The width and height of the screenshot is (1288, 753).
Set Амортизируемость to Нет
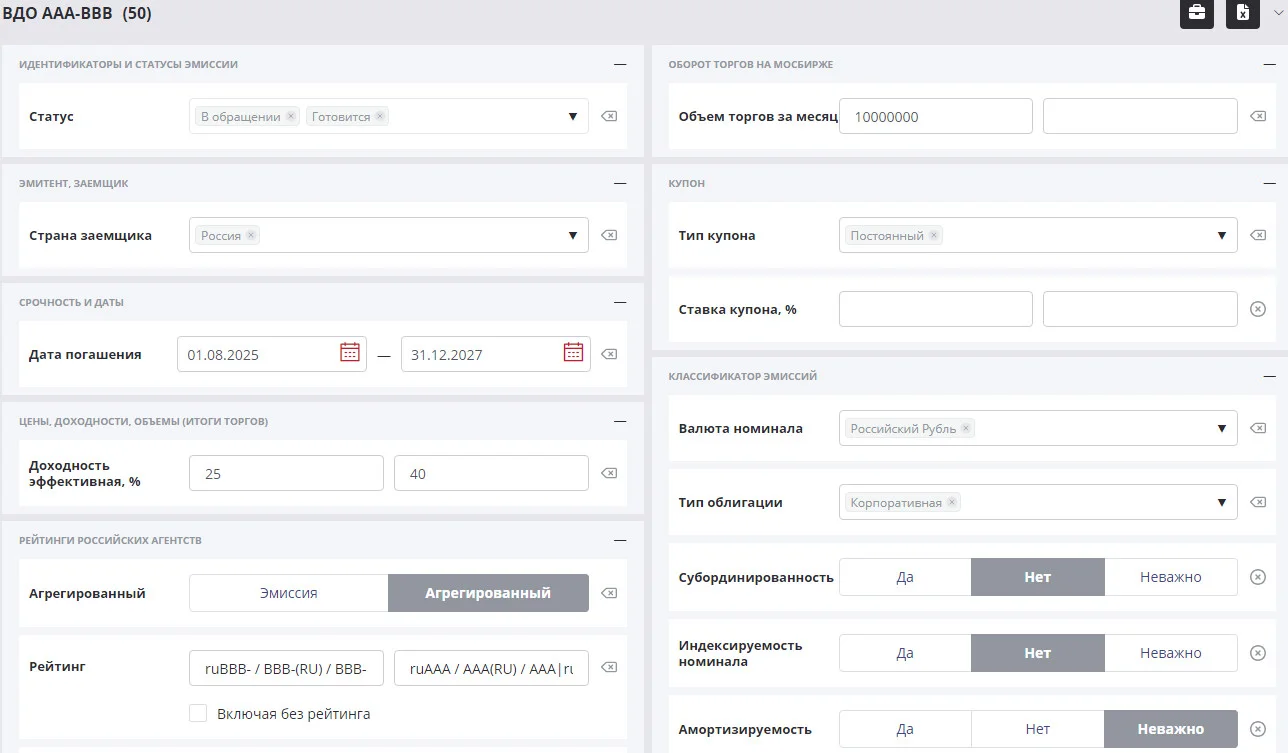[x=1038, y=729]
